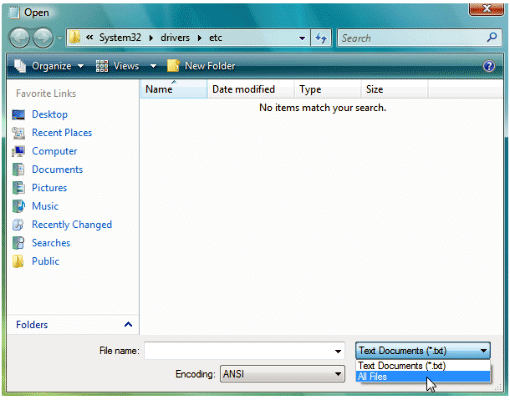Open the Recent Places link
Image resolution: width=510 pixels, height=400 pixels.
coord(62,133)
